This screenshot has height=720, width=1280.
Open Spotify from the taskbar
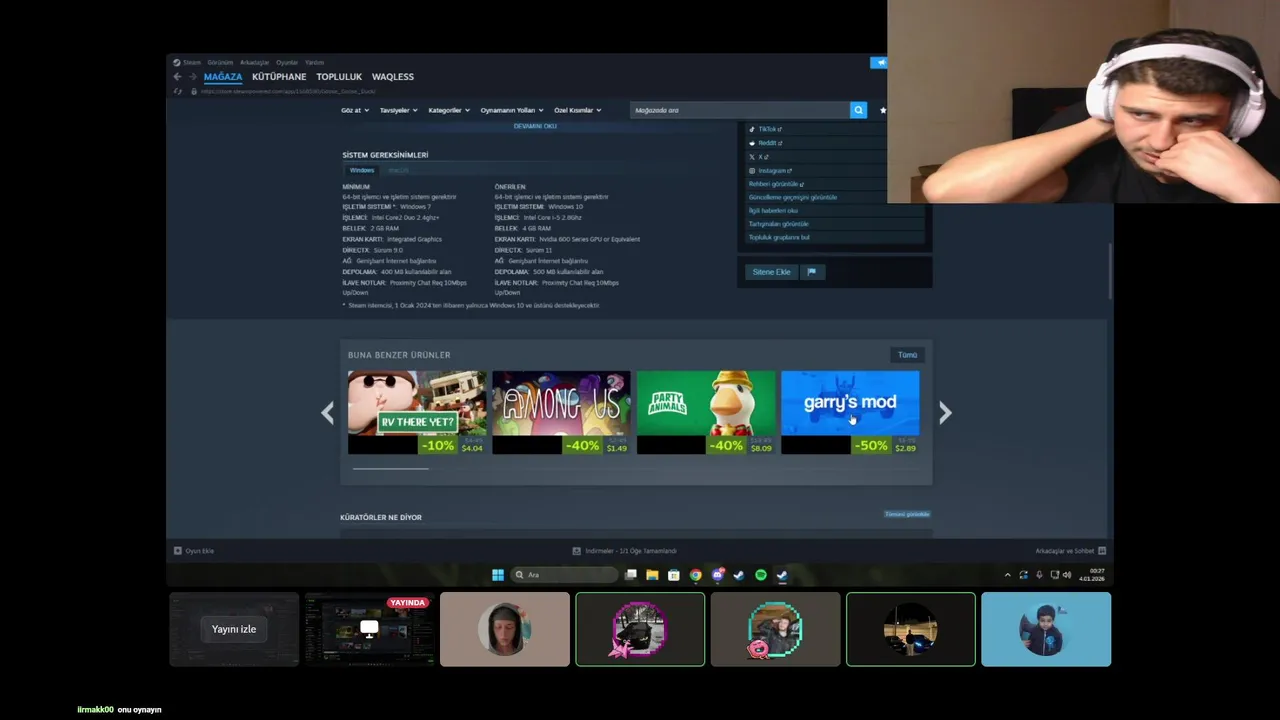pos(761,575)
